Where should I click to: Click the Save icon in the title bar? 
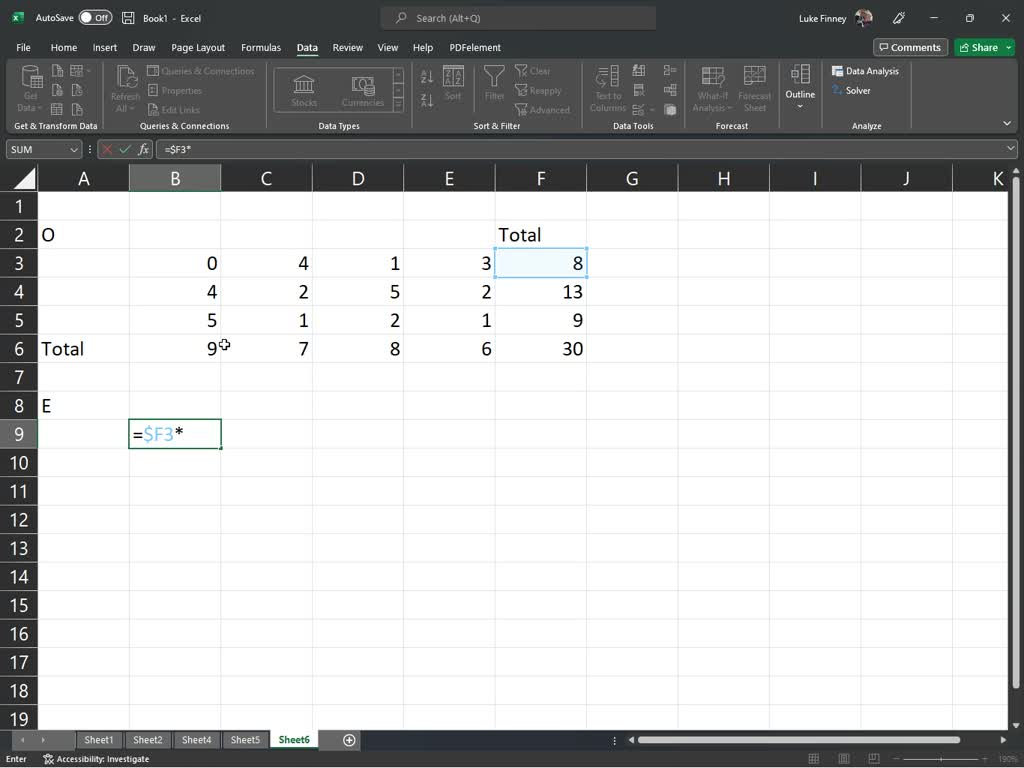(x=128, y=18)
